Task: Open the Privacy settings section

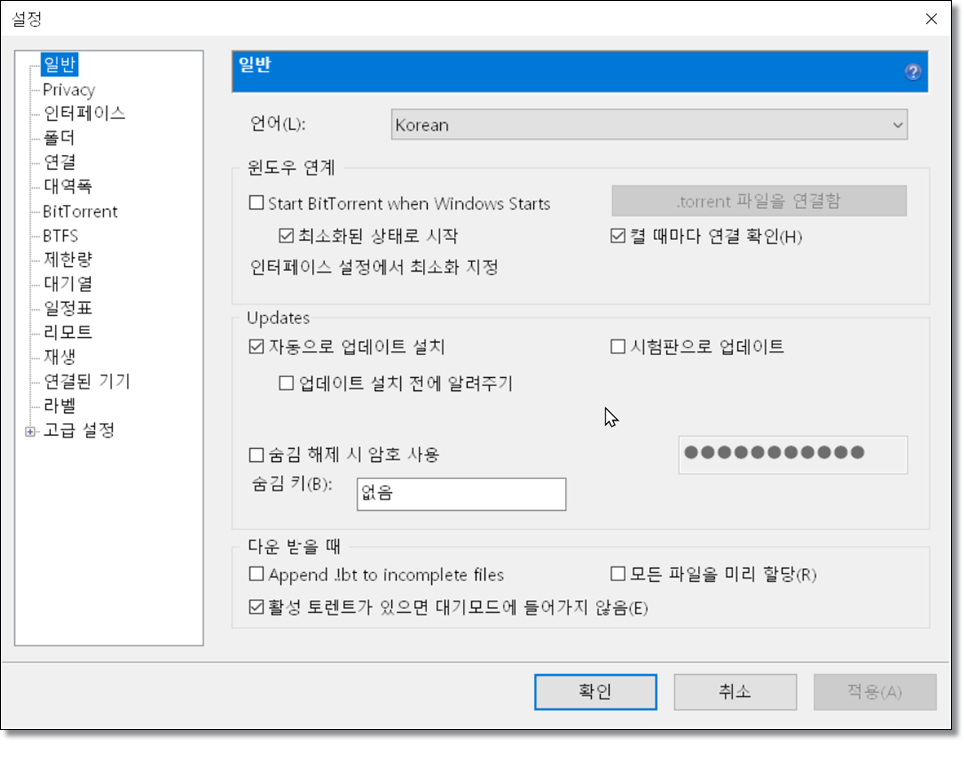Action: (68, 89)
